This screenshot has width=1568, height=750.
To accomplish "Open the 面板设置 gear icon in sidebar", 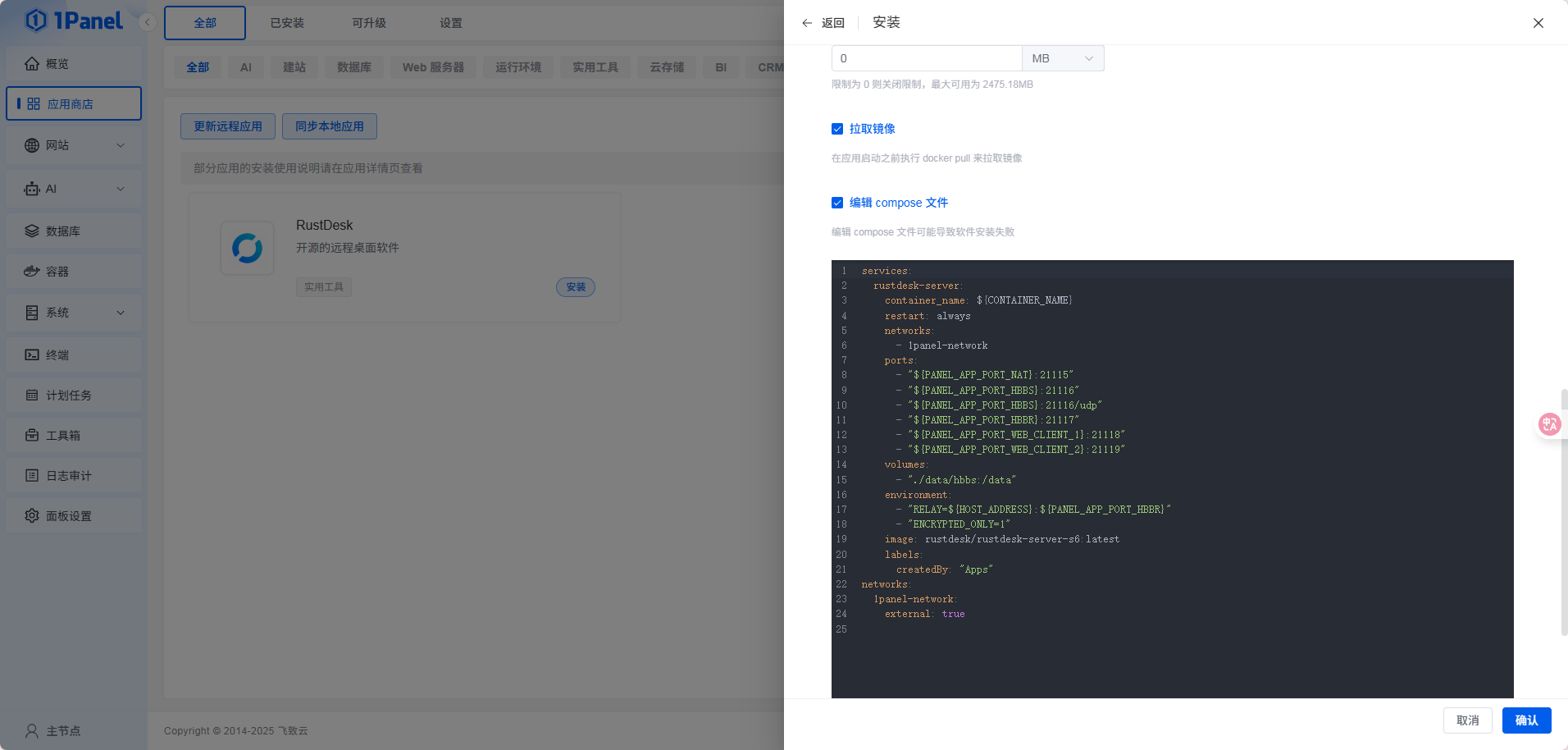I will coord(32,516).
